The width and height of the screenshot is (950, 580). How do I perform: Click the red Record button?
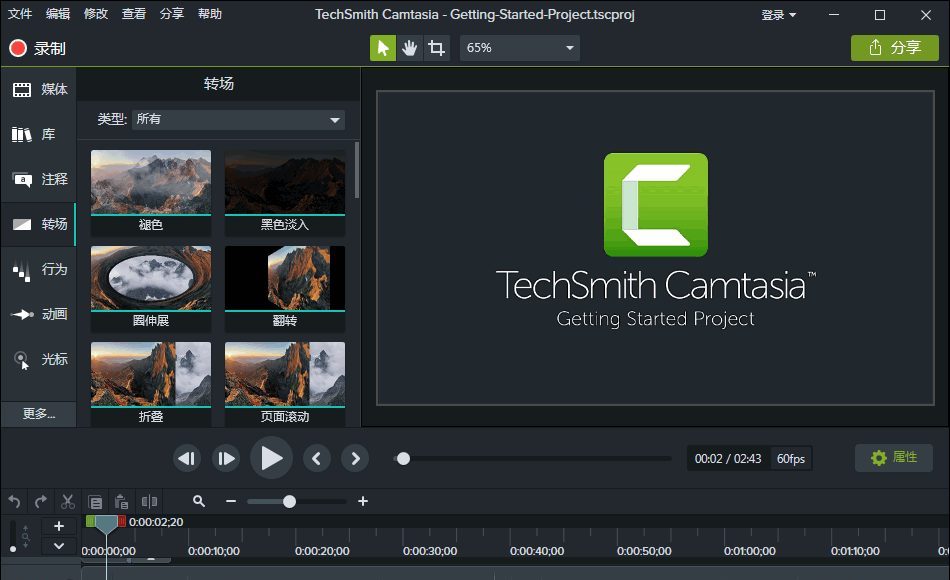pyautogui.click(x=37, y=48)
